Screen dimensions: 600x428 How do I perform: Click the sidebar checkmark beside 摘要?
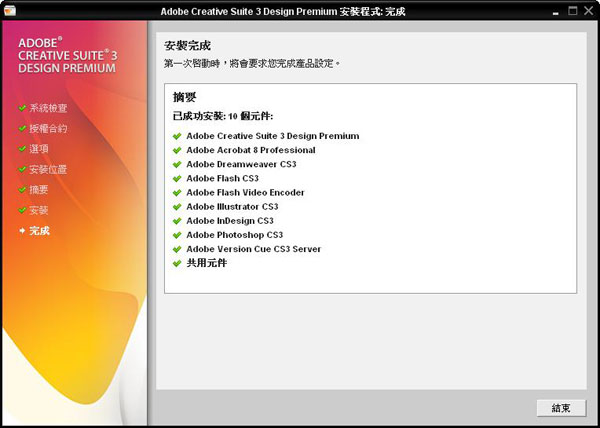tap(22, 189)
